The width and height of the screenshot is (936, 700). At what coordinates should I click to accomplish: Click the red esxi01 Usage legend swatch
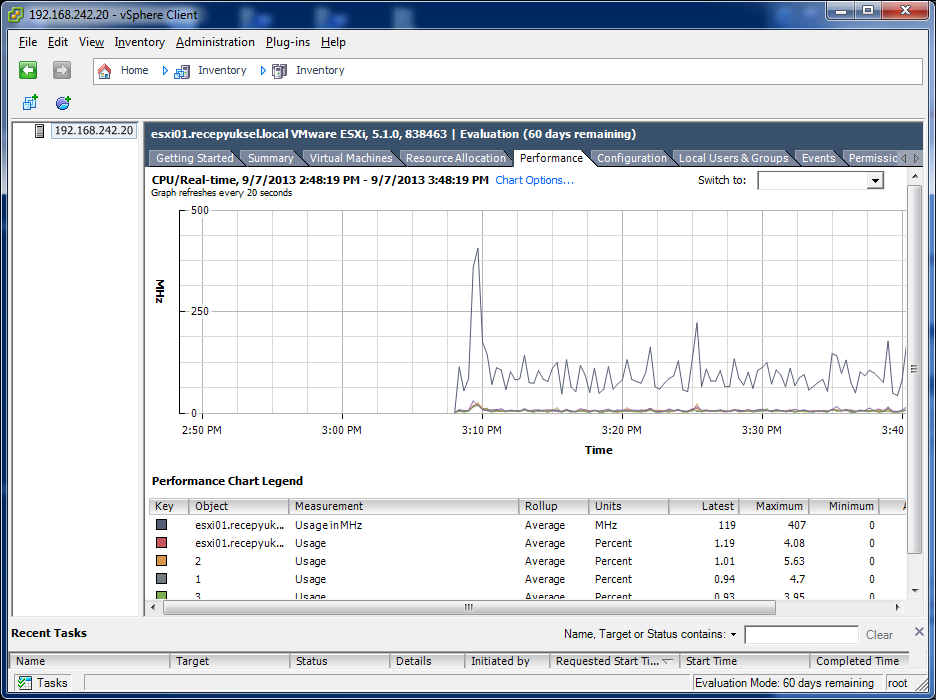coord(161,543)
